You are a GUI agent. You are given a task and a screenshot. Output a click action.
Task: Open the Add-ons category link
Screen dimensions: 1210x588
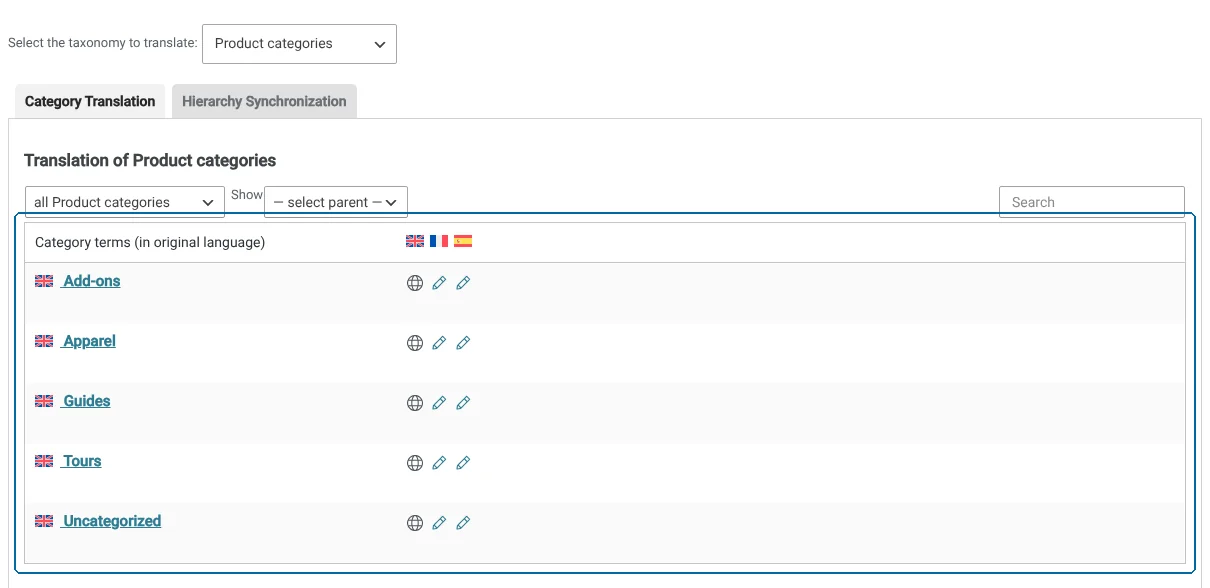pos(91,281)
